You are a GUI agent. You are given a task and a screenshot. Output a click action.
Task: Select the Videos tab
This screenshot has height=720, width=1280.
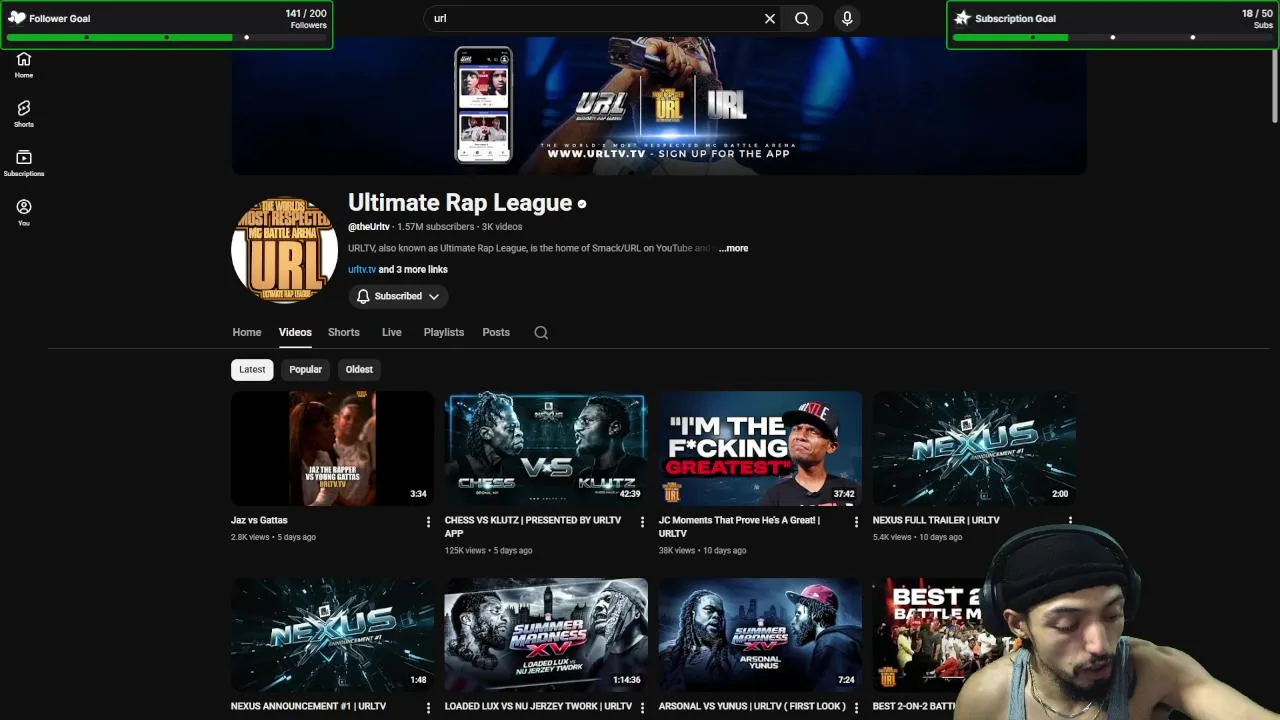(x=295, y=332)
